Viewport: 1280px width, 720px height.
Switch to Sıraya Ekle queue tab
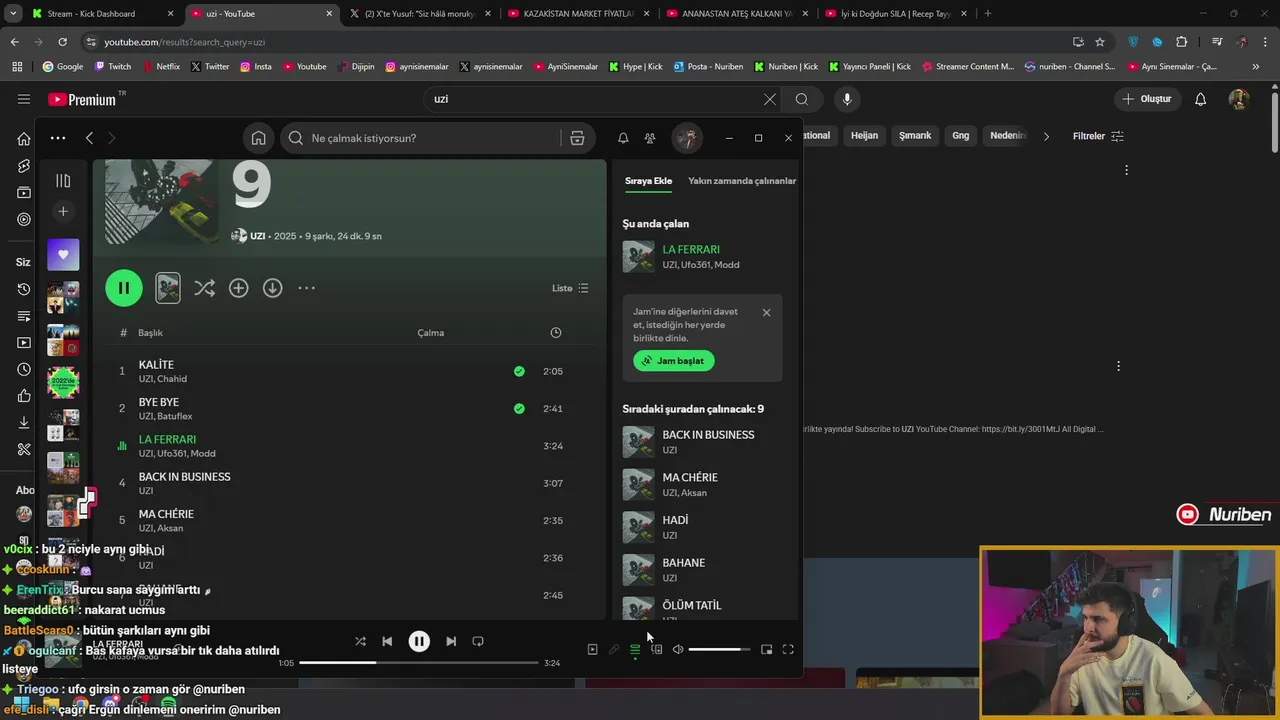coord(648,181)
